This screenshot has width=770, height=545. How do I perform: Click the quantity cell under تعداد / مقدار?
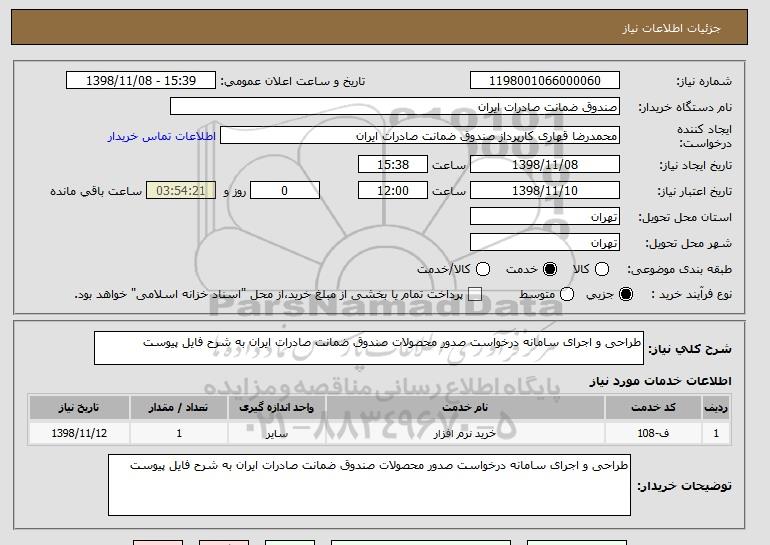[178, 433]
